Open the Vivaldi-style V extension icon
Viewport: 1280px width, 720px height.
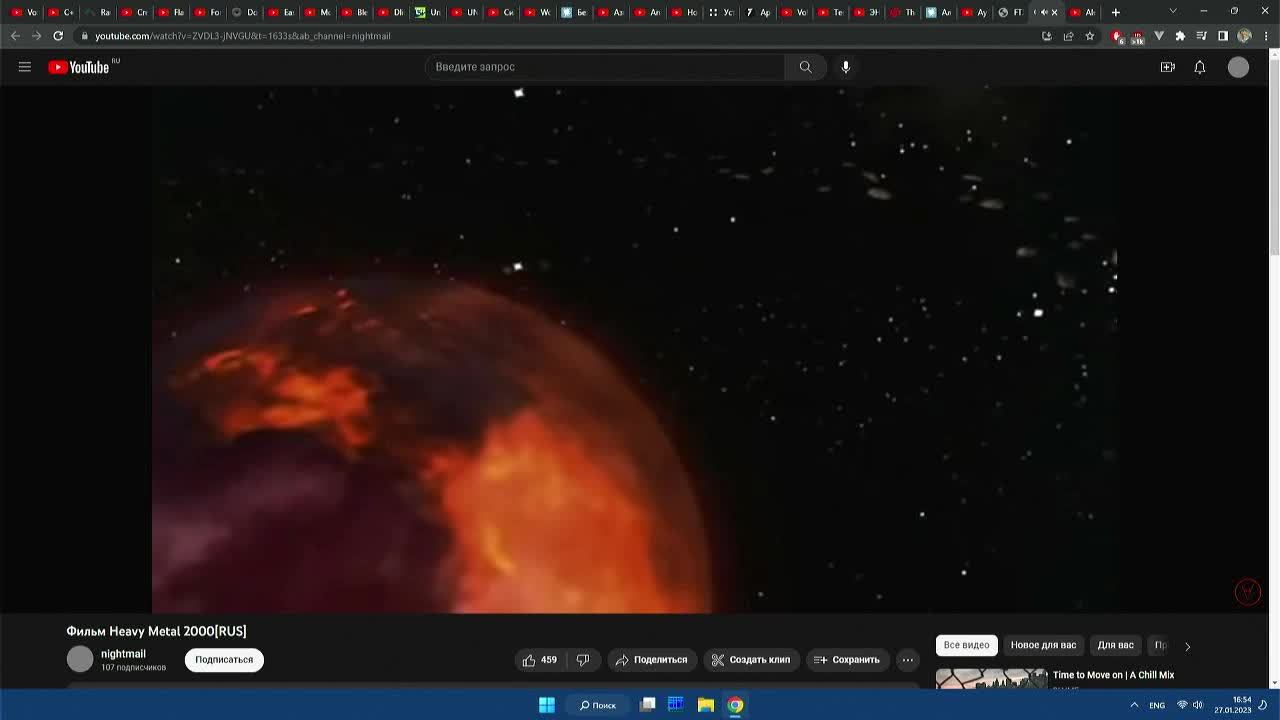click(x=1159, y=36)
